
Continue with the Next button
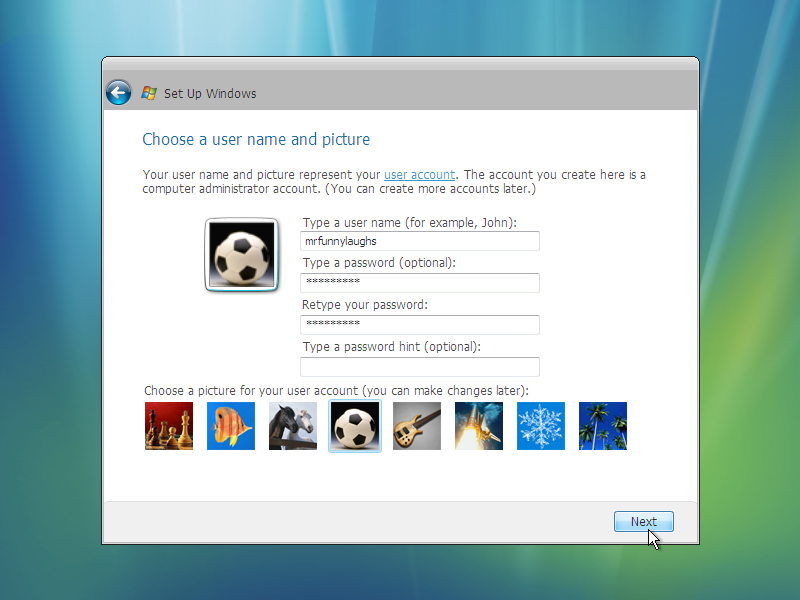[644, 521]
